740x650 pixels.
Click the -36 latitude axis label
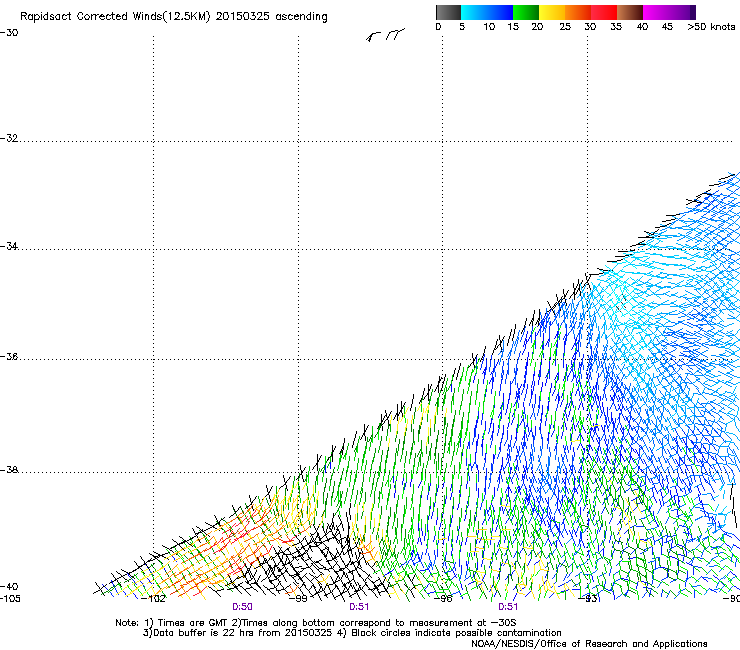[x=9, y=356]
